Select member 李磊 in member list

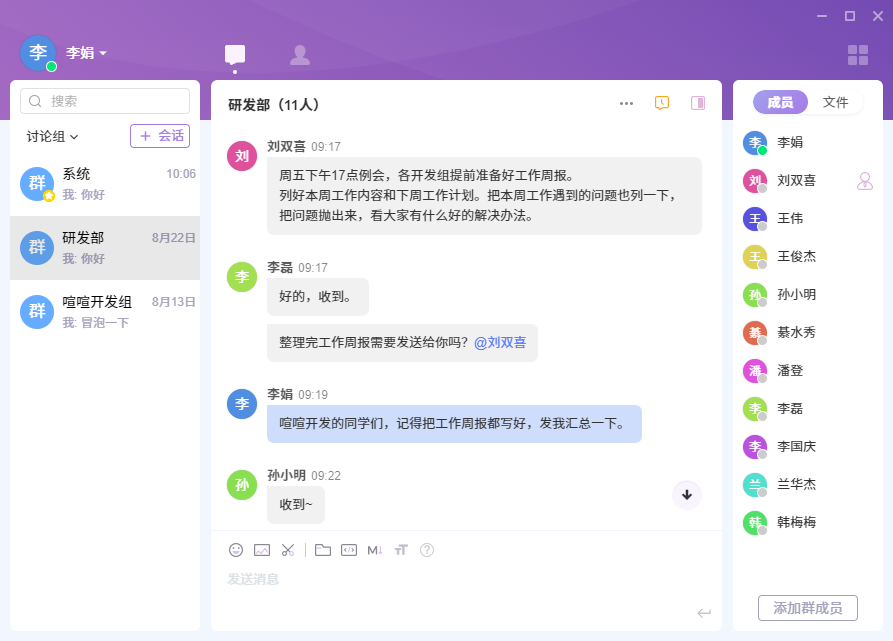tap(808, 409)
